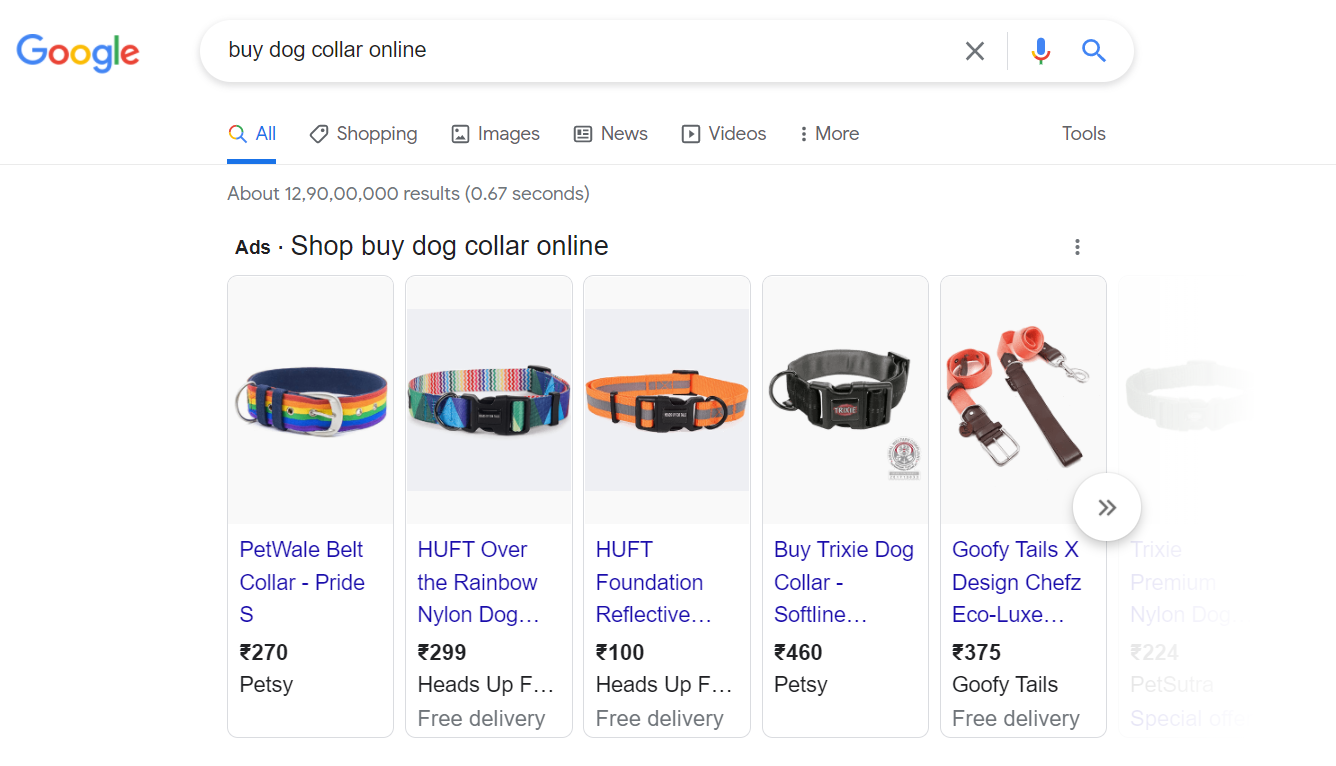Open the search Tools options
Image resolution: width=1336 pixels, height=766 pixels.
coord(1083,134)
